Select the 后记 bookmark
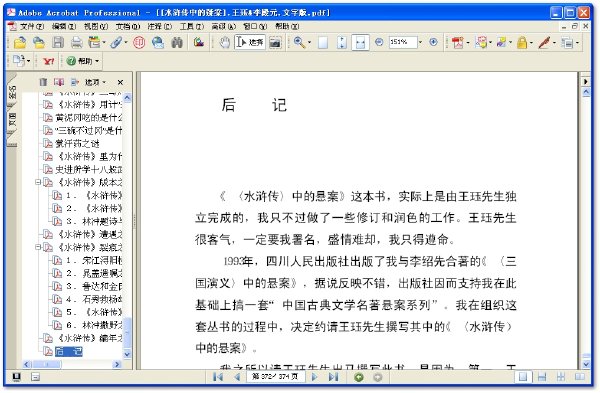 point(68,351)
